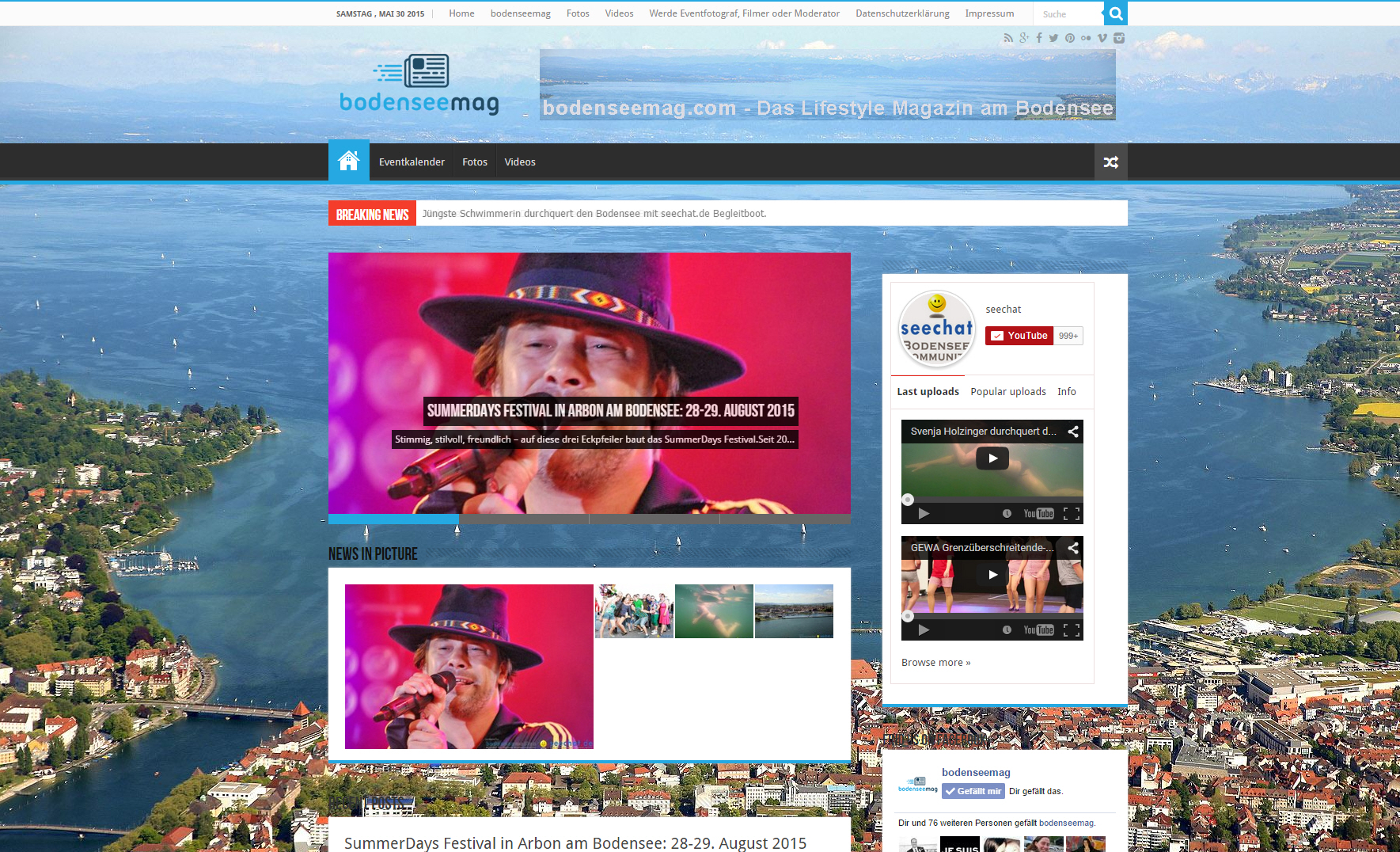This screenshot has width=1400, height=852.
Task: Click the seechat channel avatar
Action: pos(937,329)
